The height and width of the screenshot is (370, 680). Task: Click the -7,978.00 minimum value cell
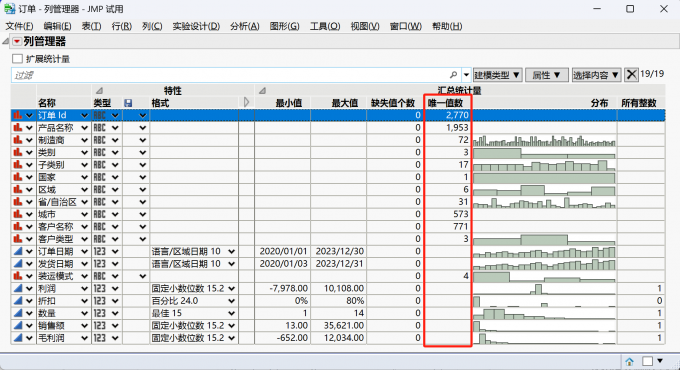(x=282, y=288)
